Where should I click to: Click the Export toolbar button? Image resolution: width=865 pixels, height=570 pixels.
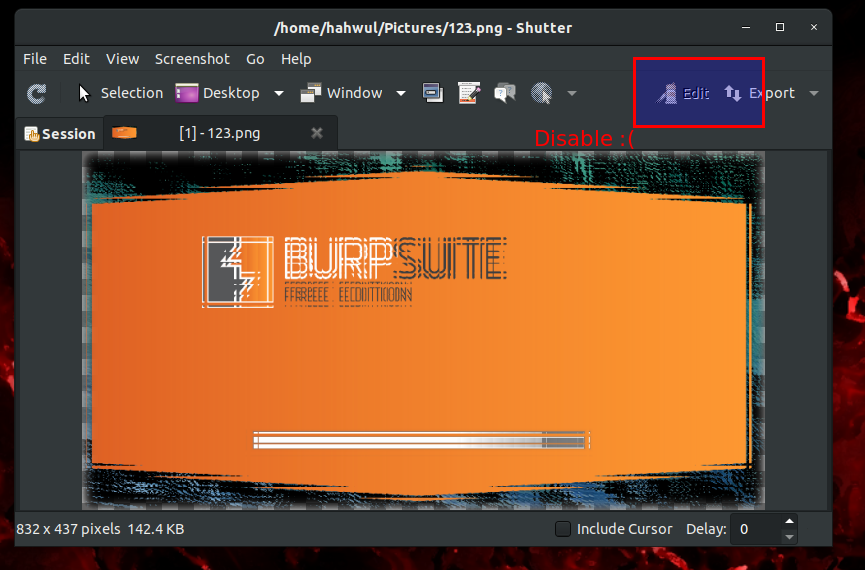tap(760, 93)
